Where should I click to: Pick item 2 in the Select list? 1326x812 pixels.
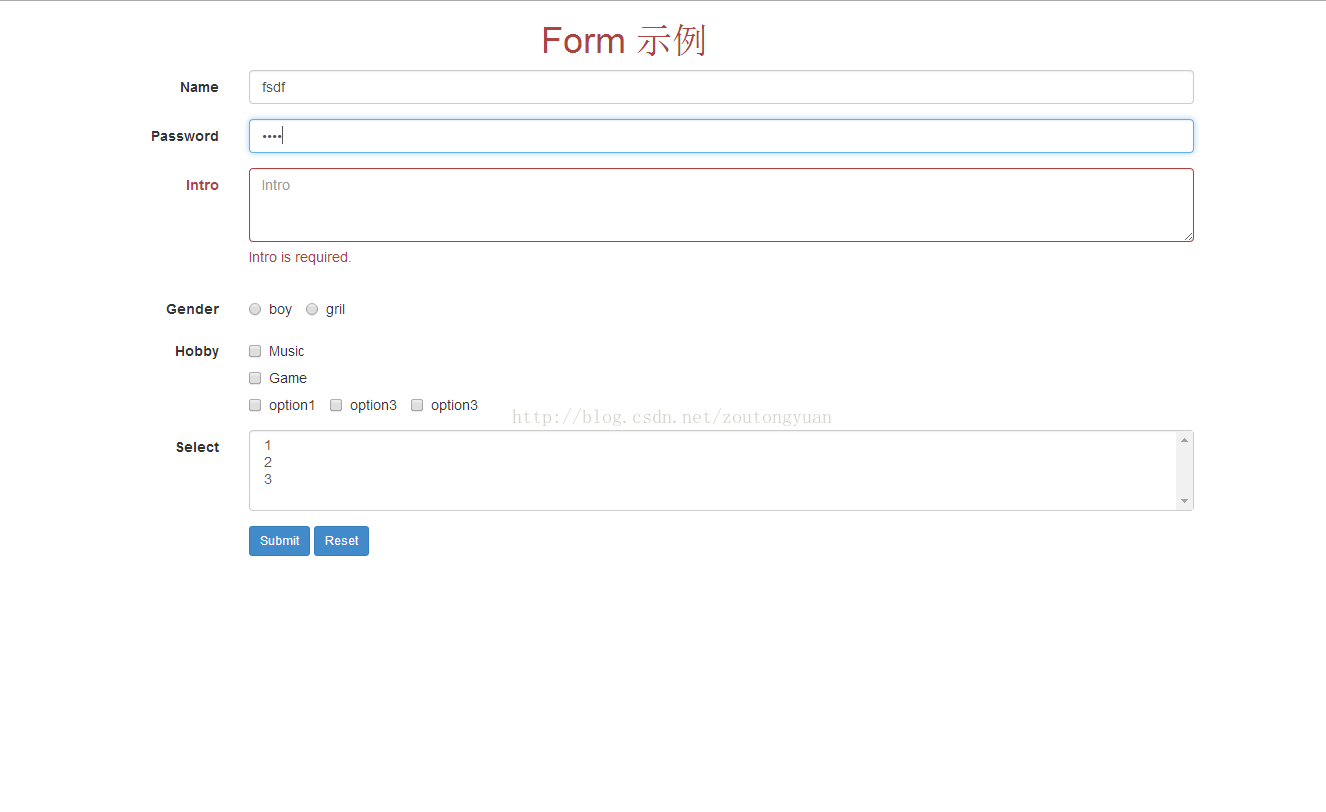(268, 462)
